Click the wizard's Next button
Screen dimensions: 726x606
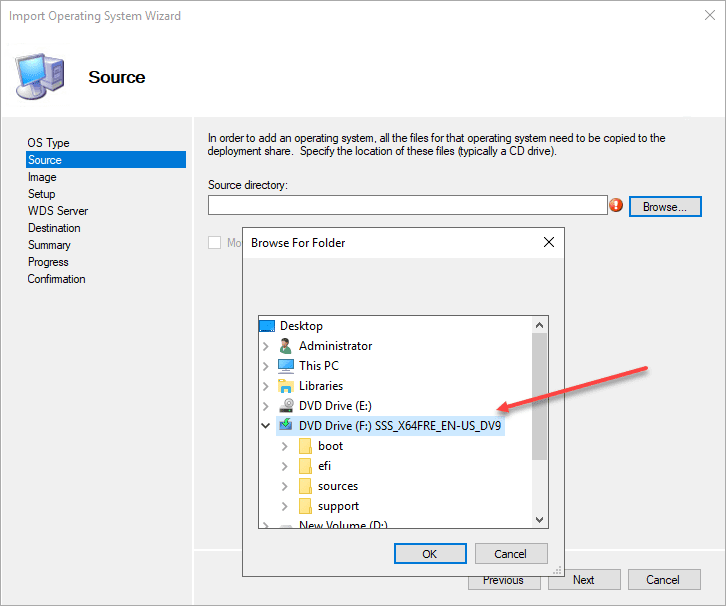[x=584, y=580]
